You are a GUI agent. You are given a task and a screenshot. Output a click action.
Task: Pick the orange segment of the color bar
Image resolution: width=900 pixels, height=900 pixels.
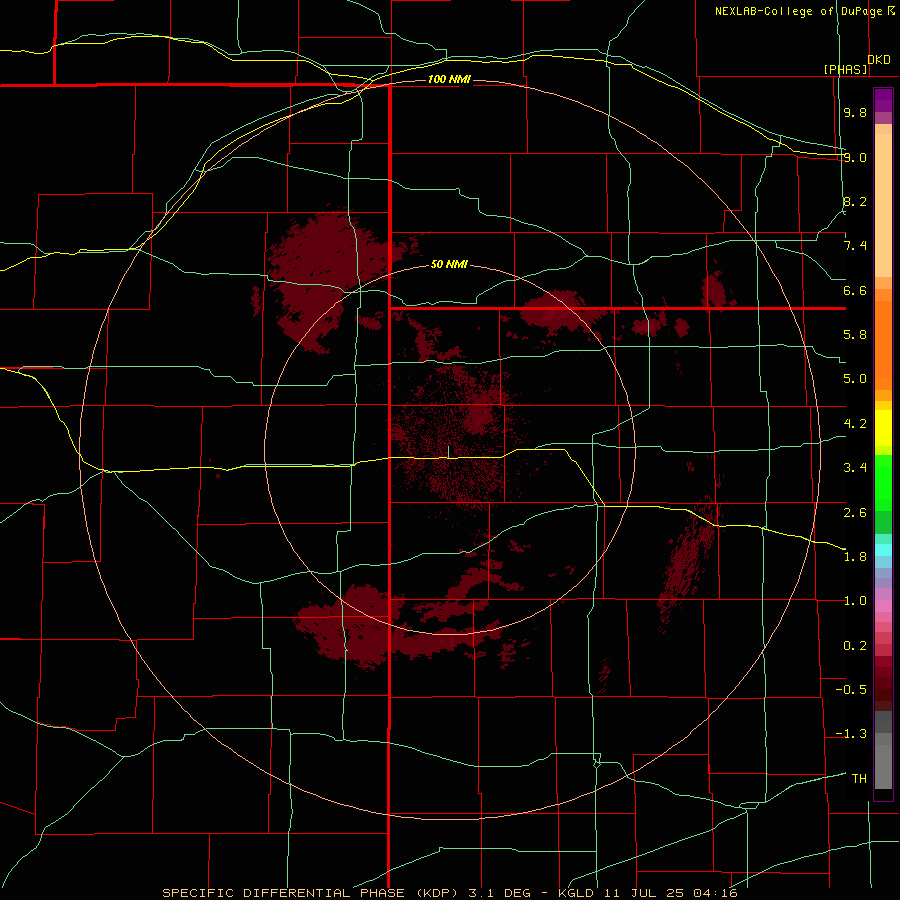click(883, 346)
